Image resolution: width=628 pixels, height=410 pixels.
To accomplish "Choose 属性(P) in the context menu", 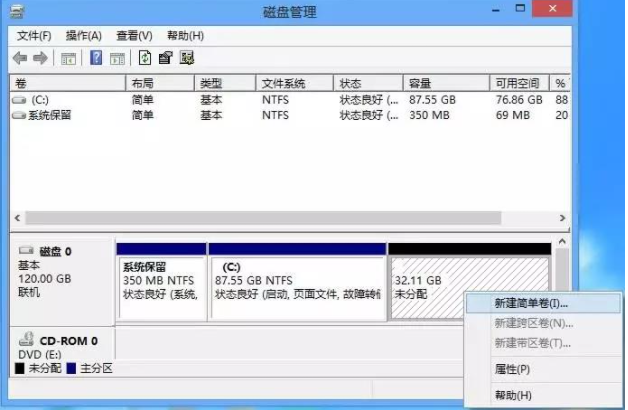I will [512, 369].
